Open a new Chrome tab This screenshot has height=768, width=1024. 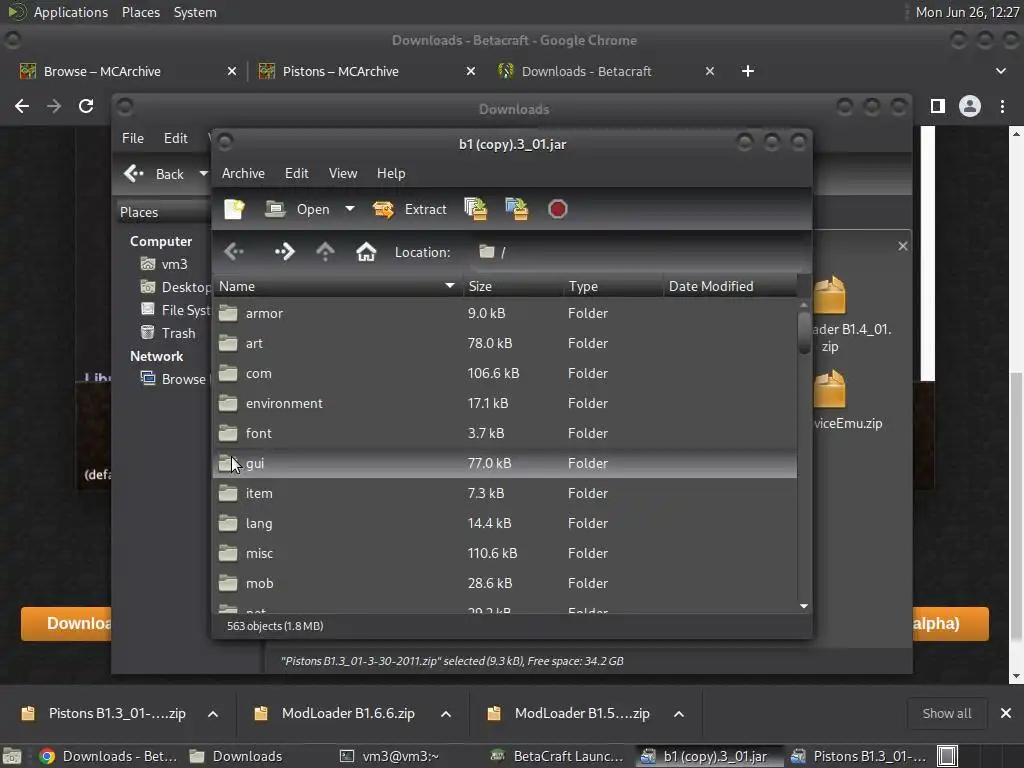[x=748, y=71]
